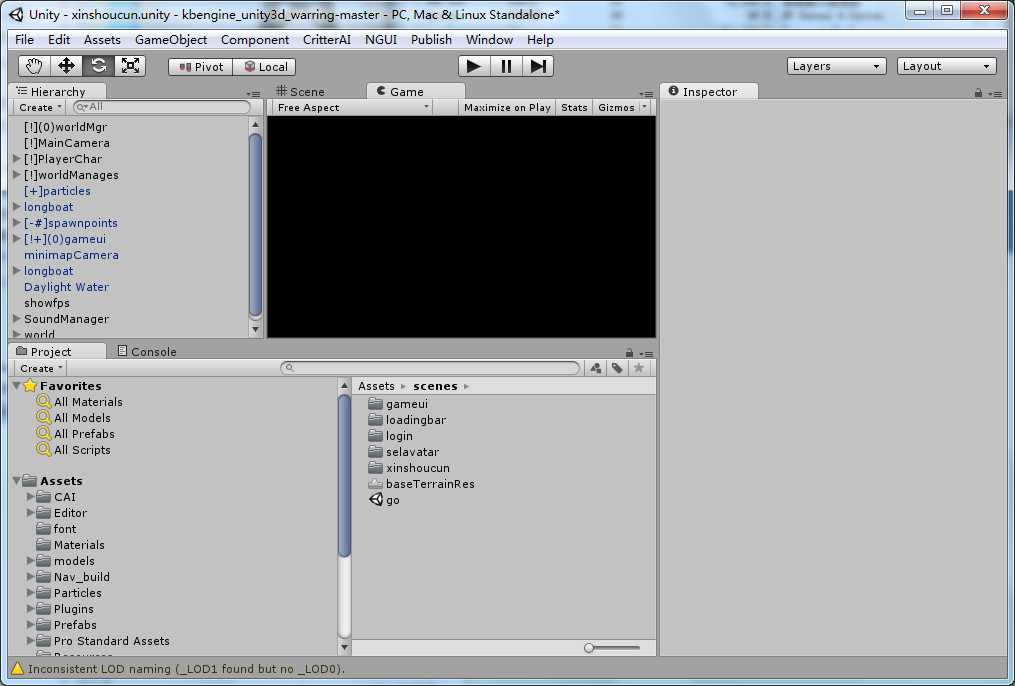
Task: Open the Window menu
Action: [x=489, y=39]
